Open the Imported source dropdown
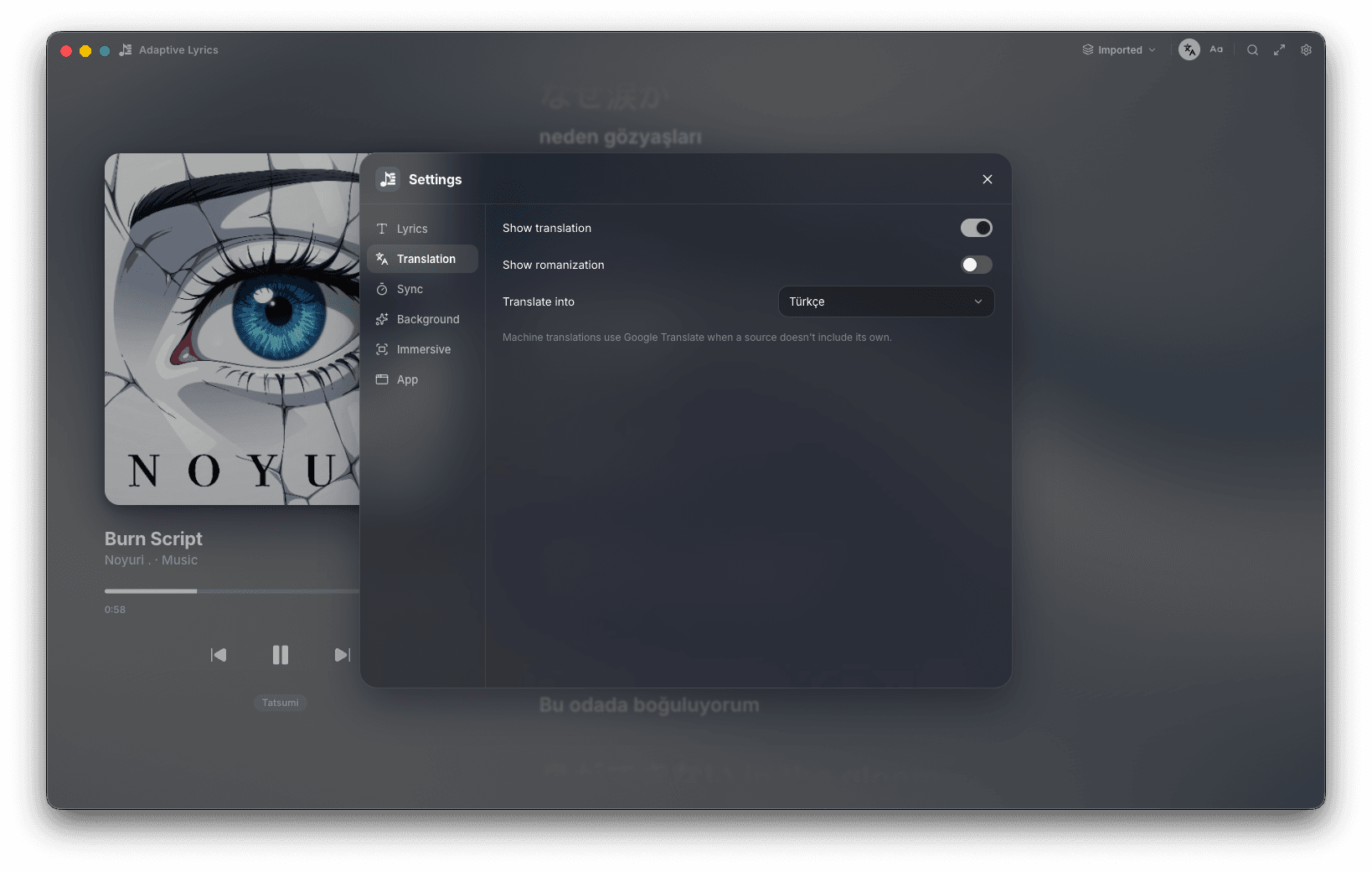The height and width of the screenshot is (871, 1372). pos(1119,50)
